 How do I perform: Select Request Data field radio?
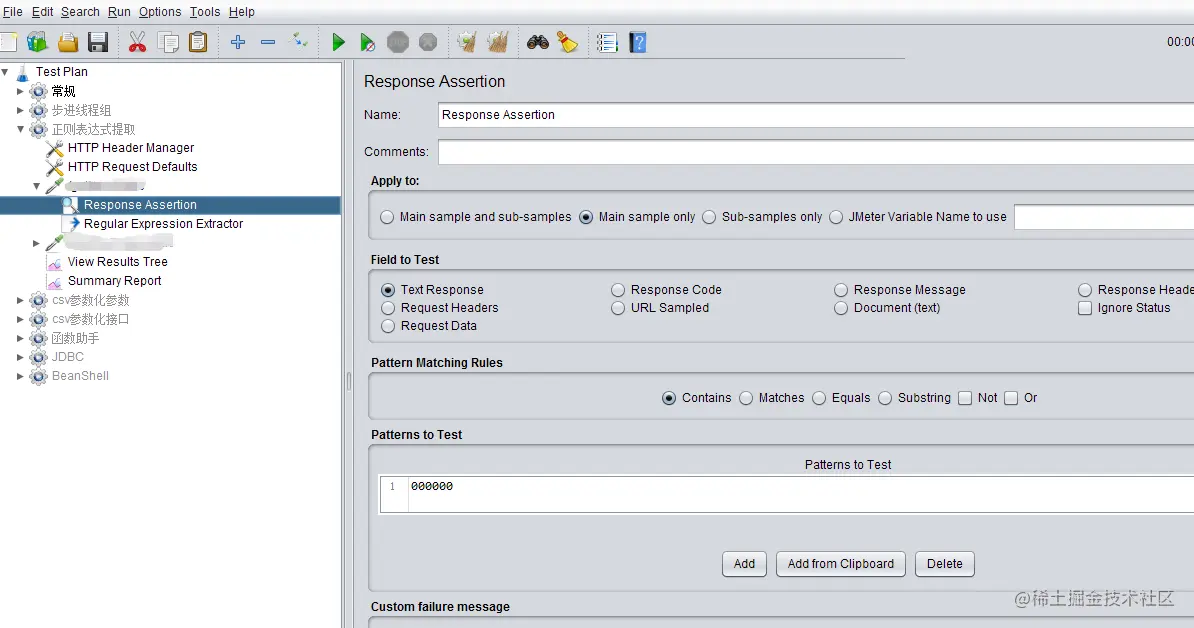[388, 326]
